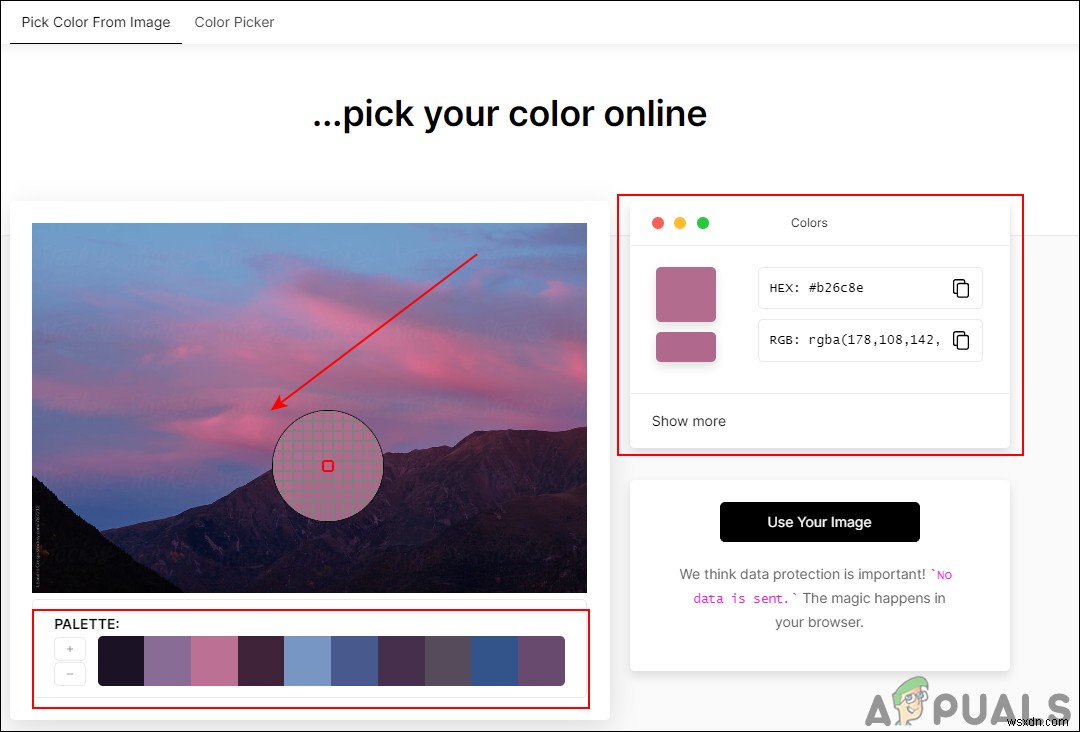Remove a palette color with minus button
Viewport: 1080px width, 732px height.
tap(69, 673)
